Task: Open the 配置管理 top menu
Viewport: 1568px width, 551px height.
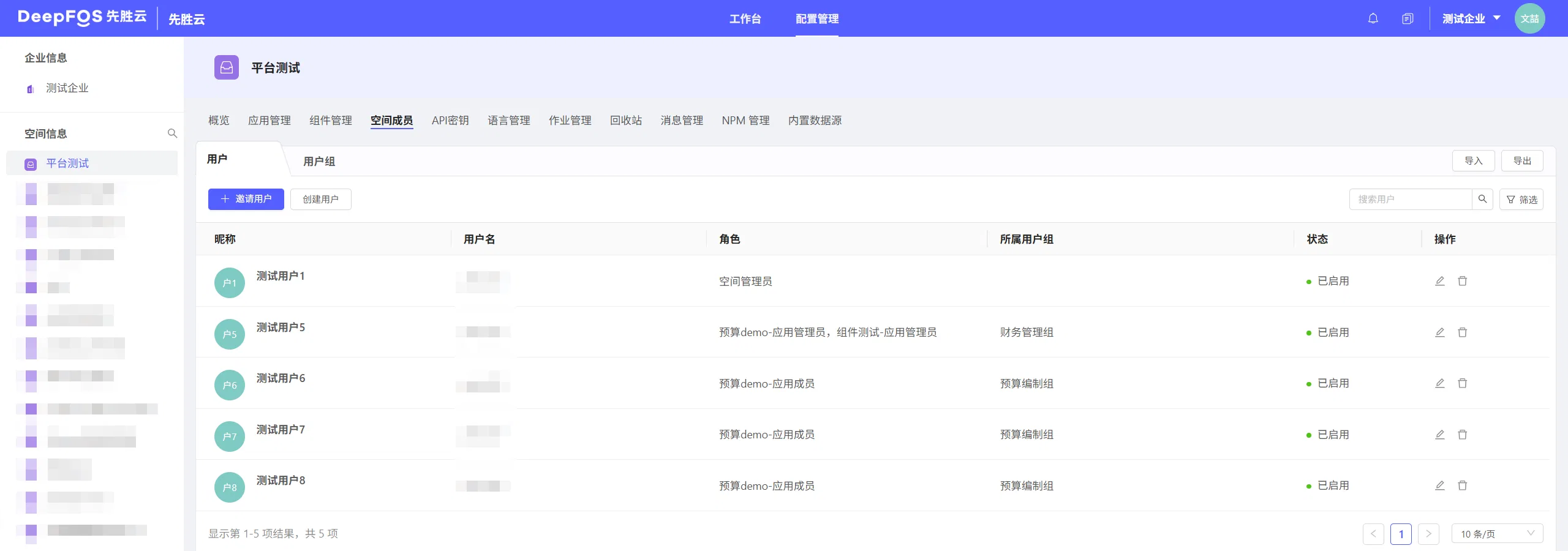Action: (x=817, y=19)
